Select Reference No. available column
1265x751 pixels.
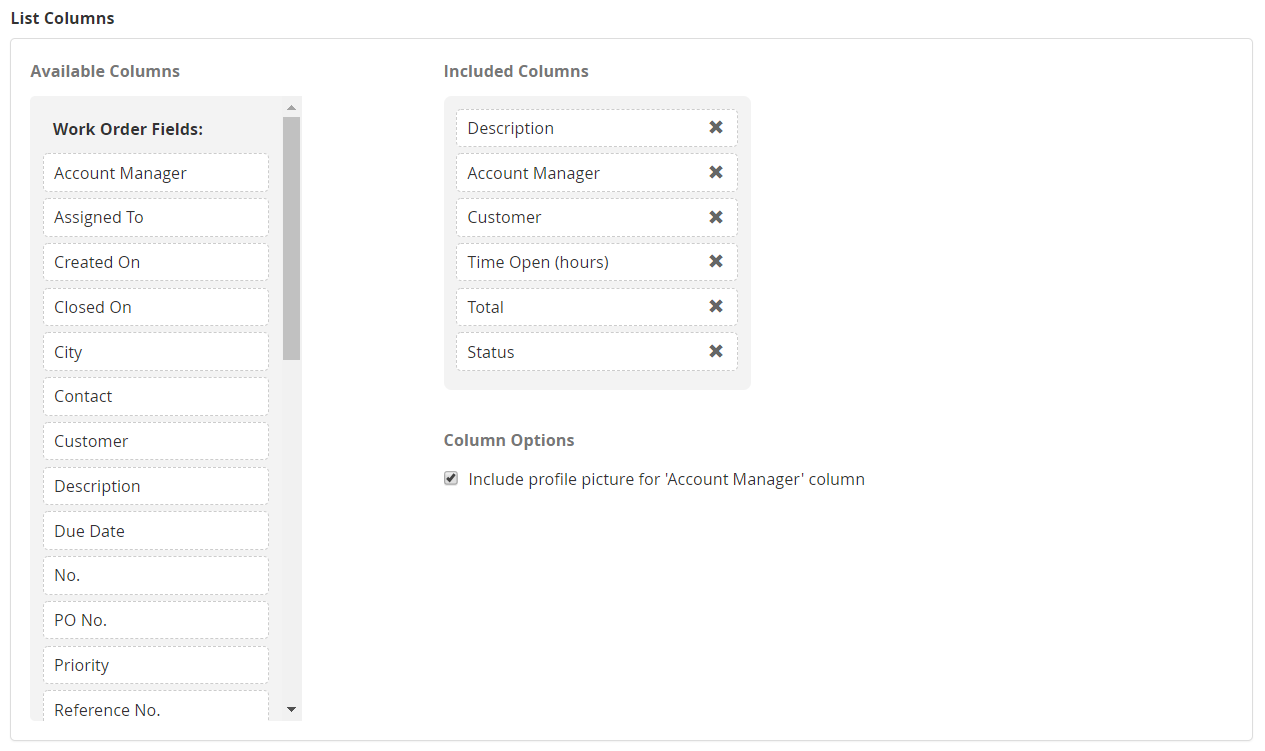coord(156,706)
